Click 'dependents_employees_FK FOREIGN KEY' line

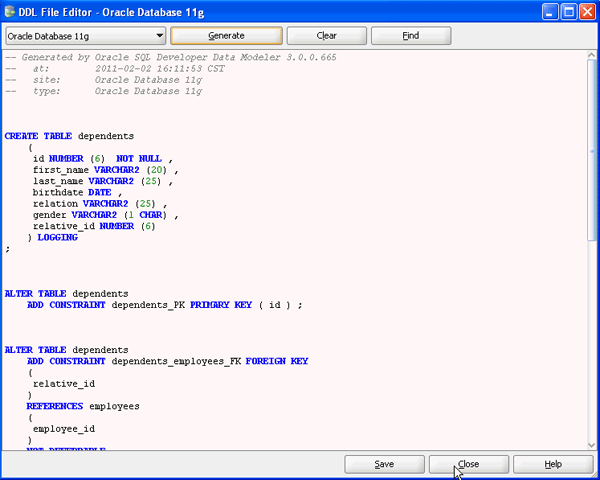(168, 361)
